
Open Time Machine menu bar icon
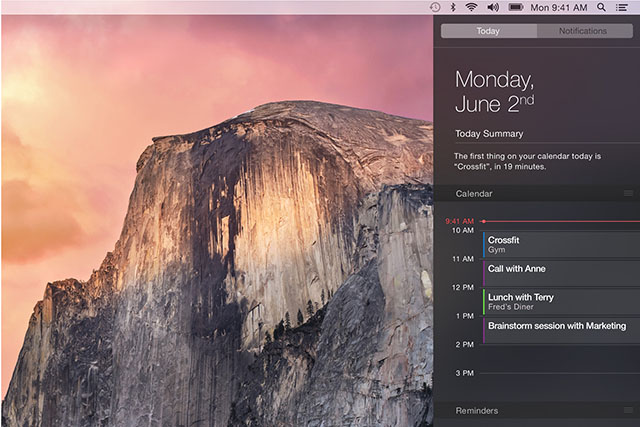435,7
